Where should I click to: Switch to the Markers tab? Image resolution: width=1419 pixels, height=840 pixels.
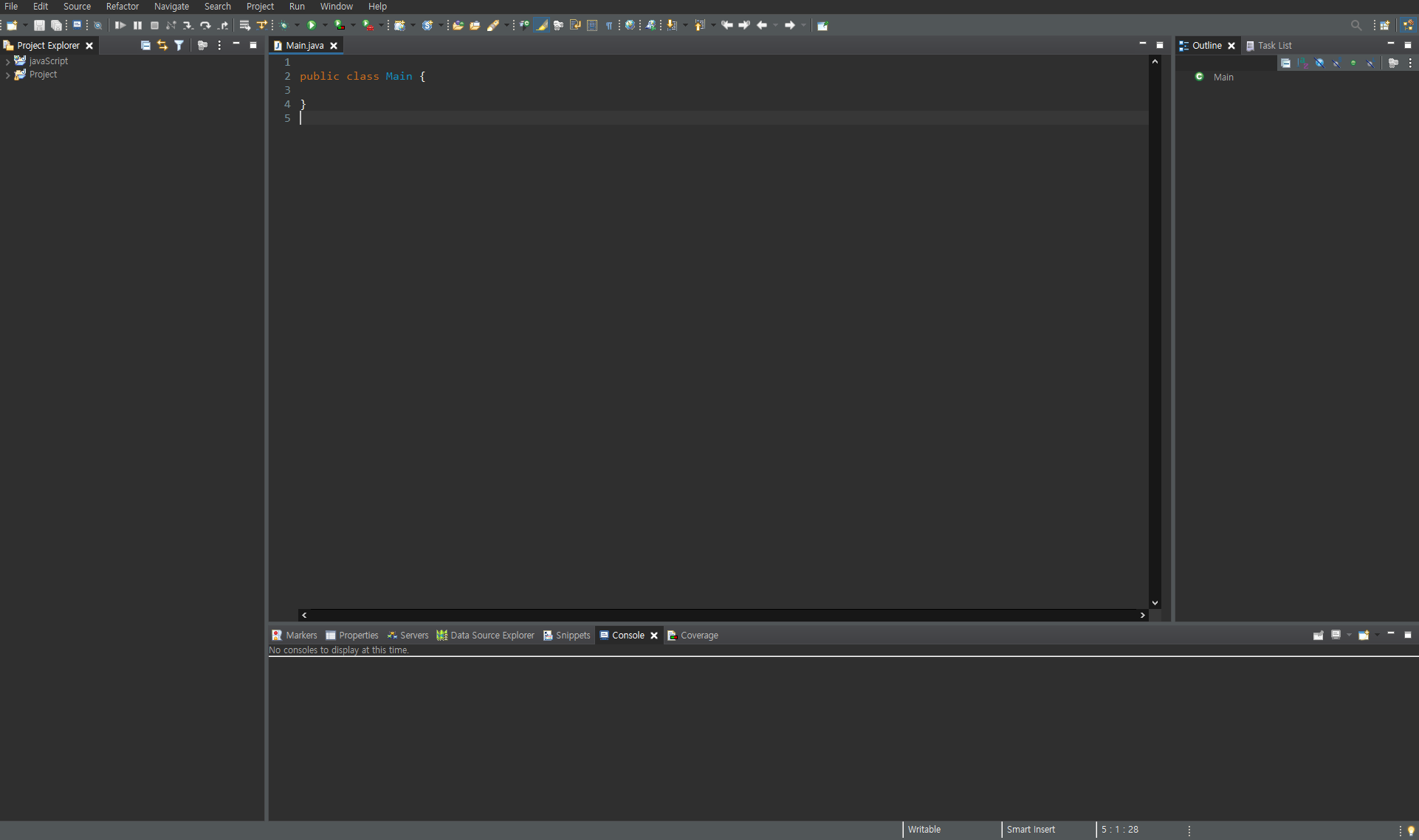pyautogui.click(x=295, y=636)
